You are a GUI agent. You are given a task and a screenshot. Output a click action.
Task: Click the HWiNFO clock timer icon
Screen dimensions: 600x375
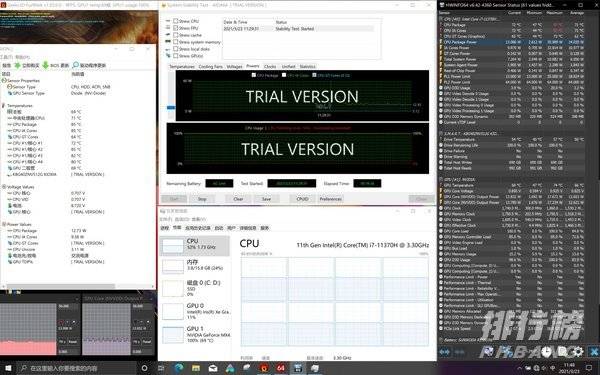point(546,352)
